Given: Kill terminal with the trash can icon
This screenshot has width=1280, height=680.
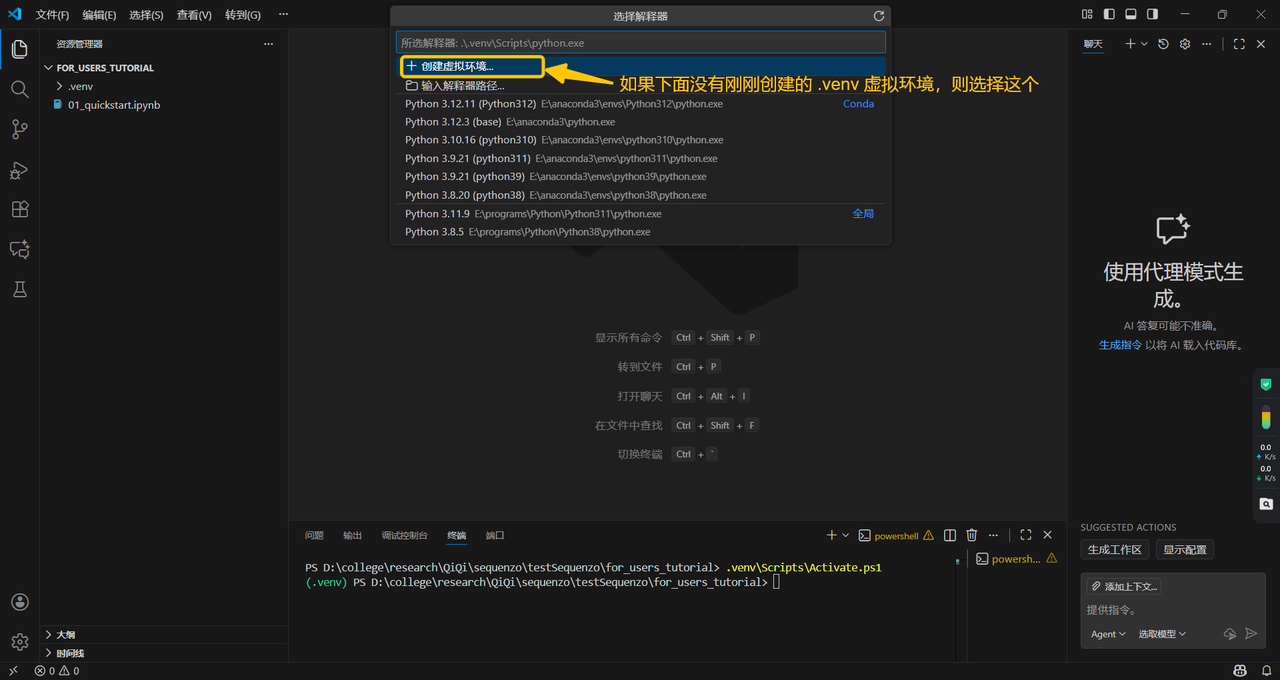Looking at the screenshot, I should click(x=971, y=536).
